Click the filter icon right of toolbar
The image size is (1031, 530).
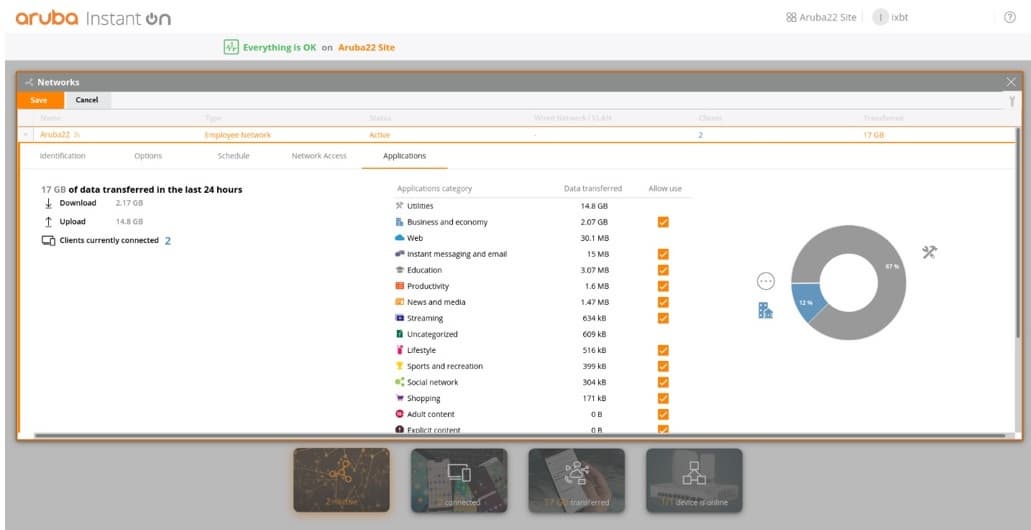coord(1011,101)
